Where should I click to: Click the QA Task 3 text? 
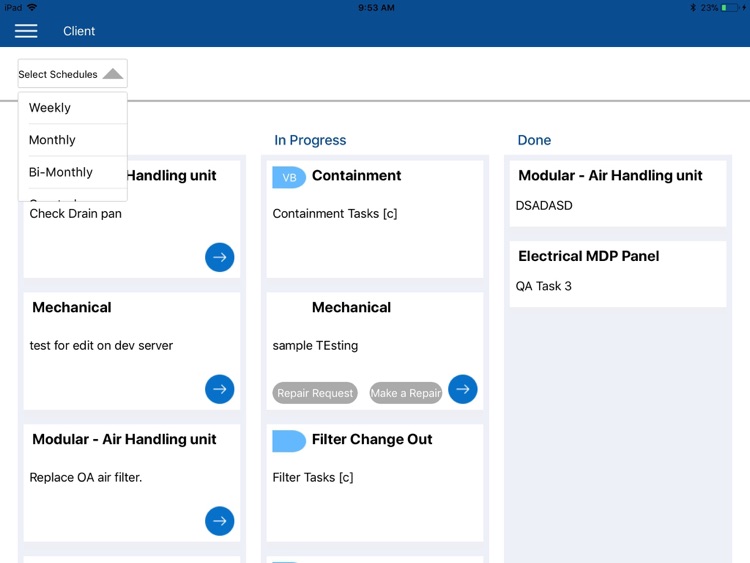click(543, 286)
